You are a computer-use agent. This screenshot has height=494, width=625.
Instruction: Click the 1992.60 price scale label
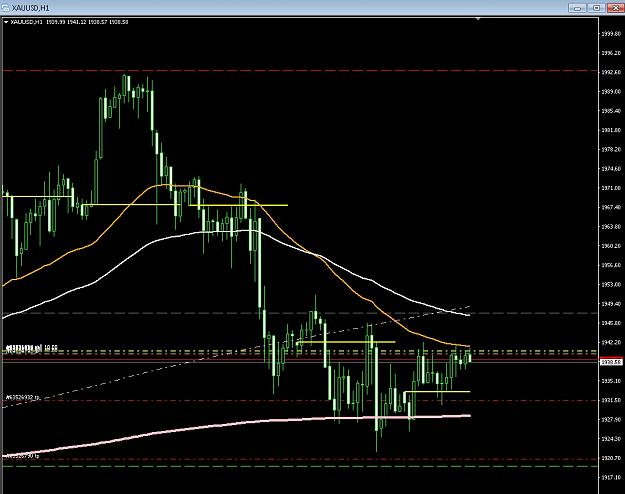click(x=611, y=72)
